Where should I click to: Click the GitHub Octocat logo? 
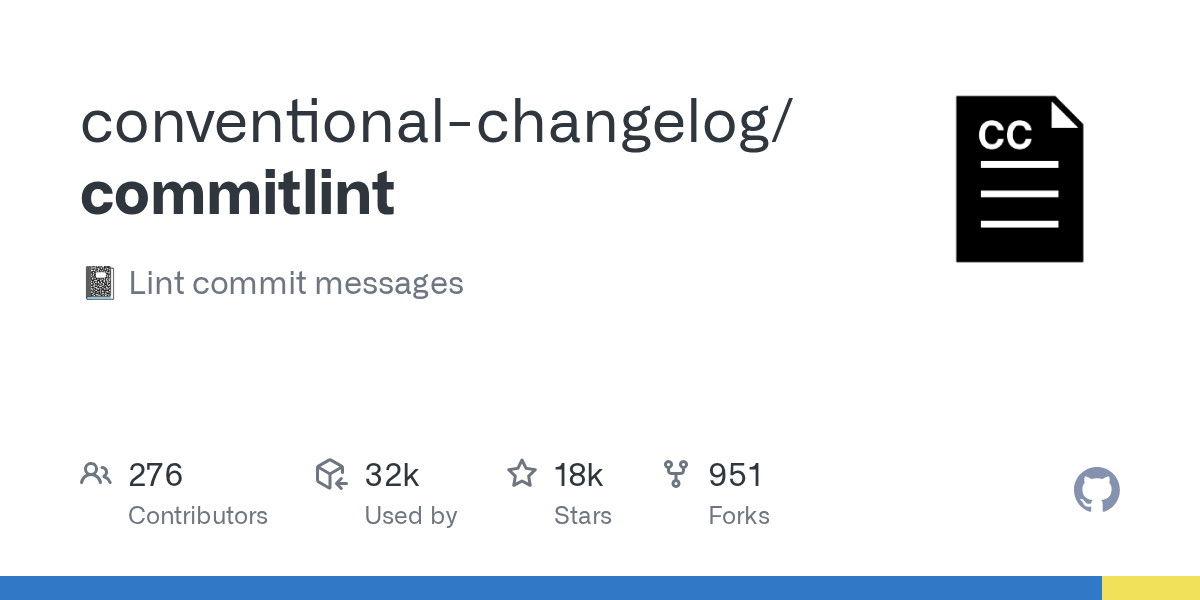point(1096,490)
